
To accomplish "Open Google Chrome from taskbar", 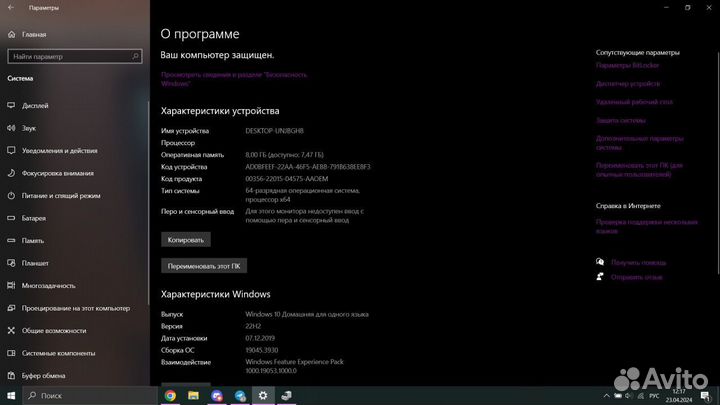I will (x=170, y=395).
